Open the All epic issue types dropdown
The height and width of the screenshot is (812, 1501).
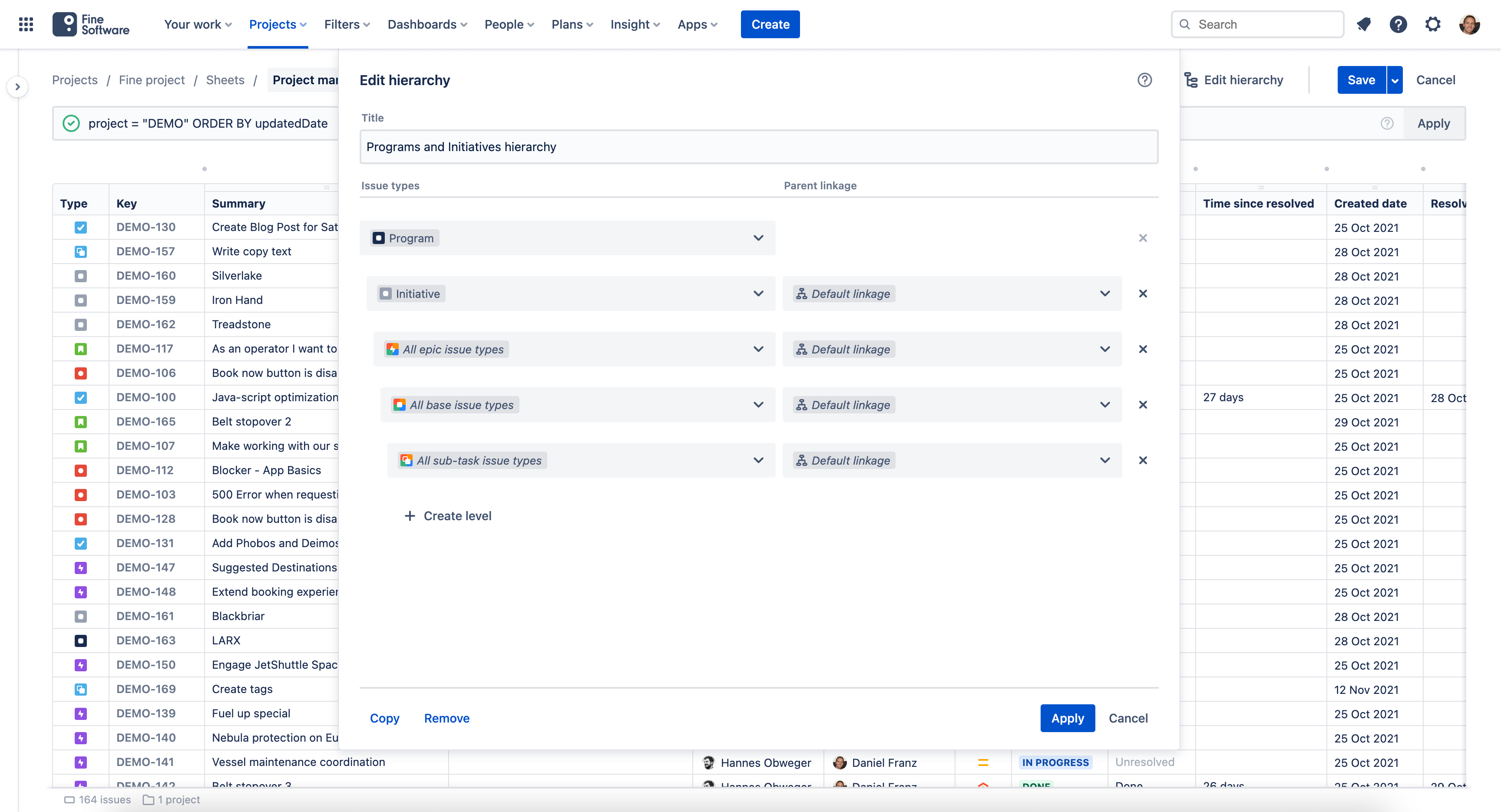click(574, 349)
